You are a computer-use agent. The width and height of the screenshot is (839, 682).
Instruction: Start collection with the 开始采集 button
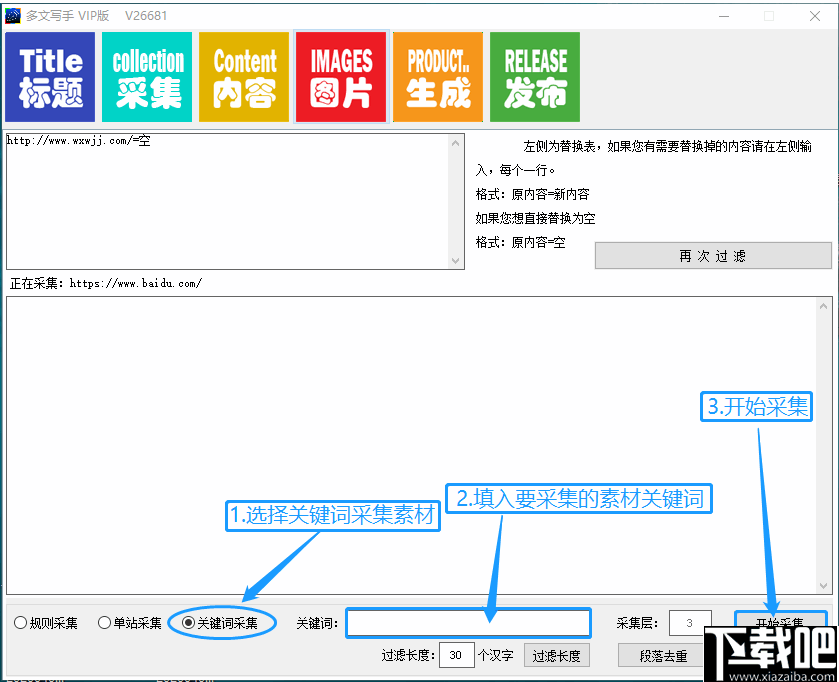[780, 622]
